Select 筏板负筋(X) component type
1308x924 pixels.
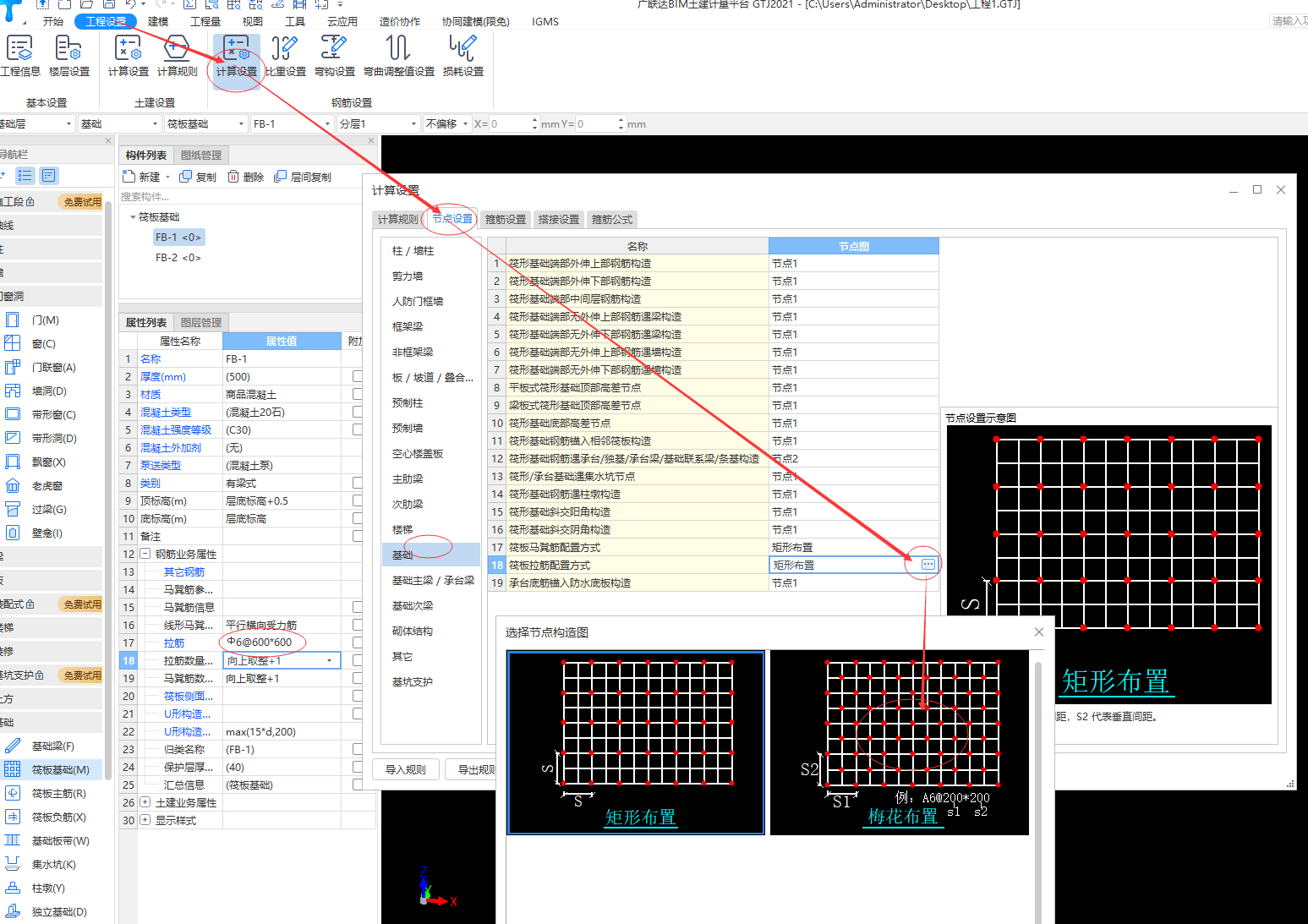(47, 817)
